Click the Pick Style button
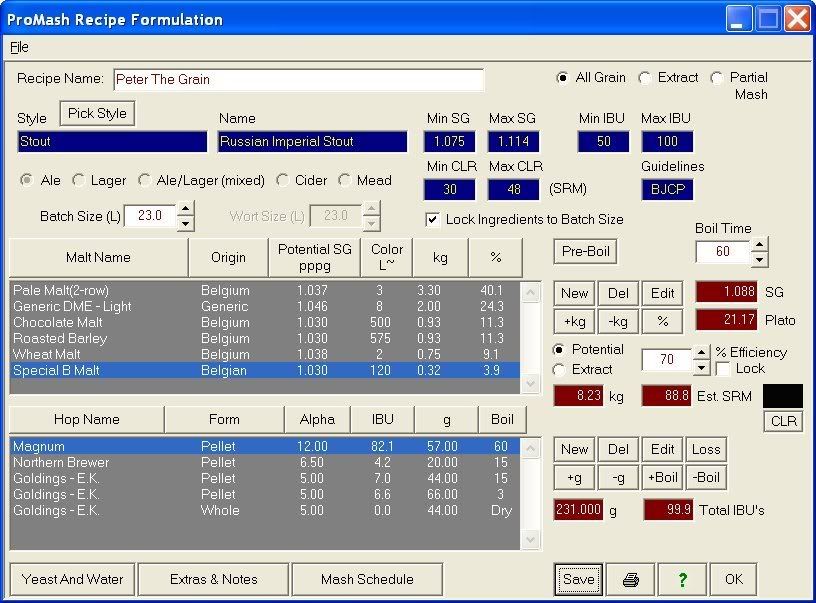The height and width of the screenshot is (603, 816). pos(97,113)
